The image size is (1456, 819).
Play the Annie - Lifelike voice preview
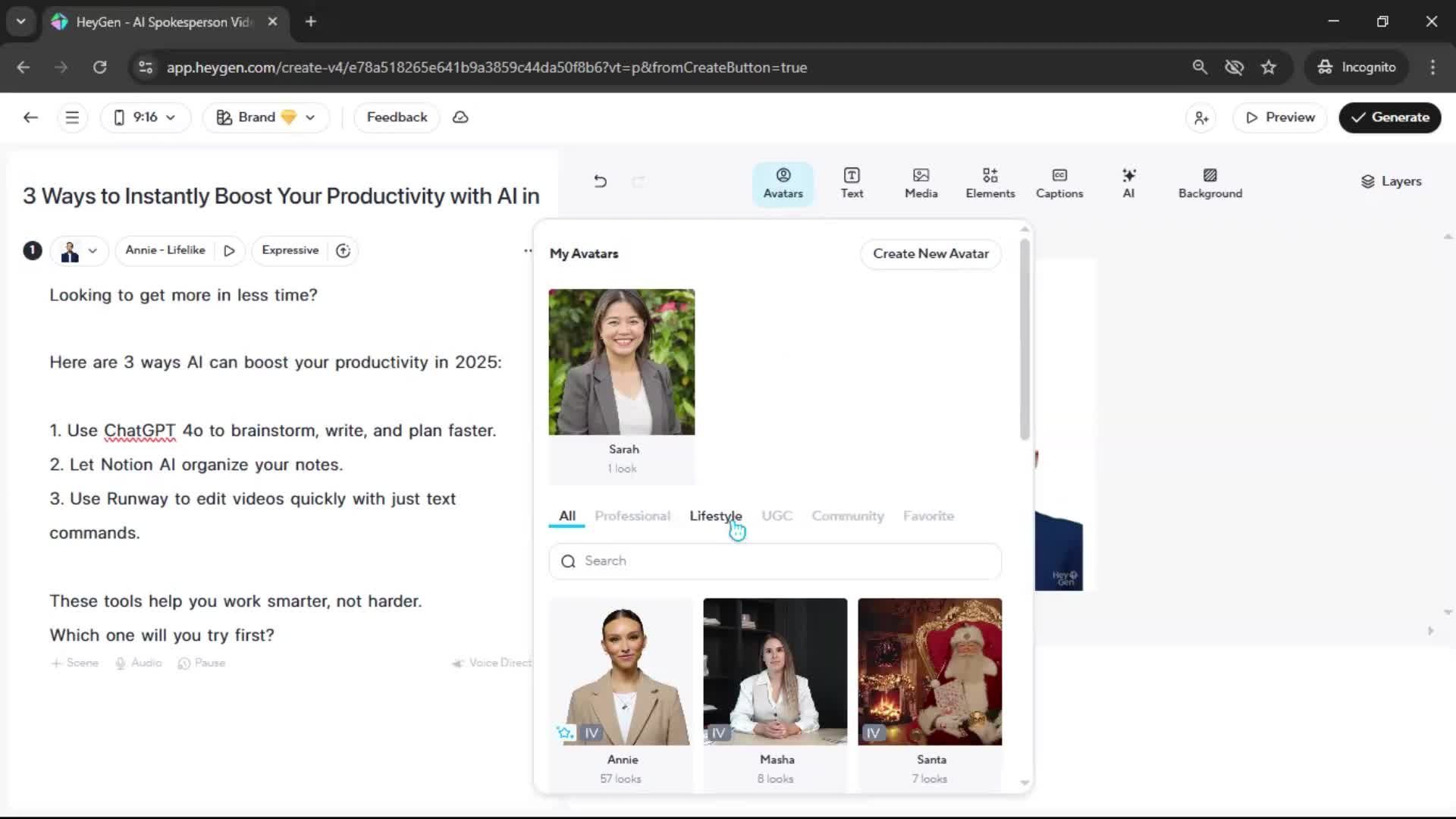229,251
